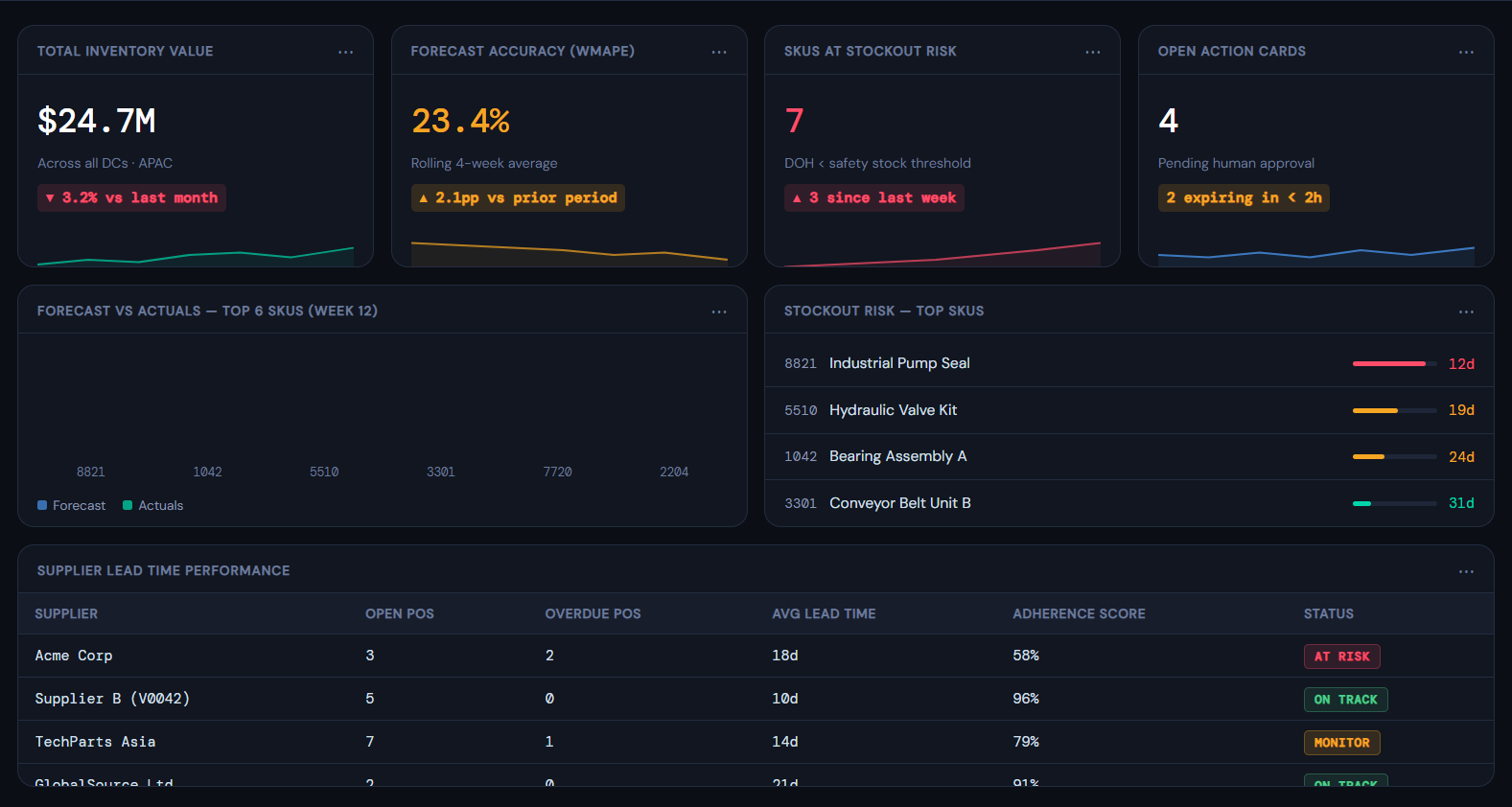The height and width of the screenshot is (807, 1512).
Task: Sort table by Overdue POs column
Action: pyautogui.click(x=593, y=613)
